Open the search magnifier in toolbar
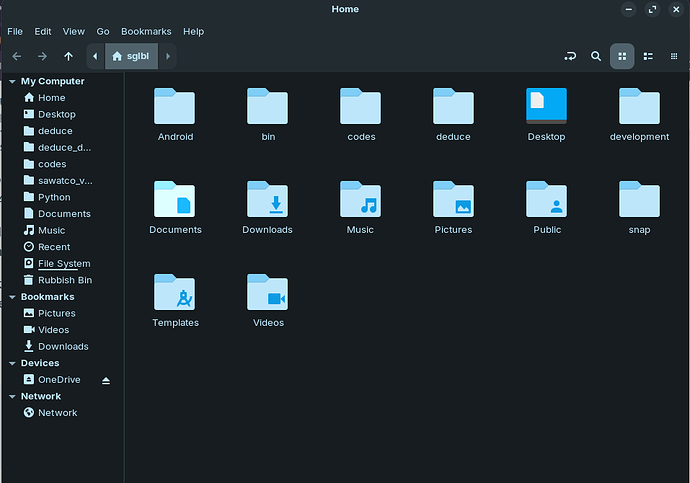This screenshot has width=690, height=483. pyautogui.click(x=596, y=57)
